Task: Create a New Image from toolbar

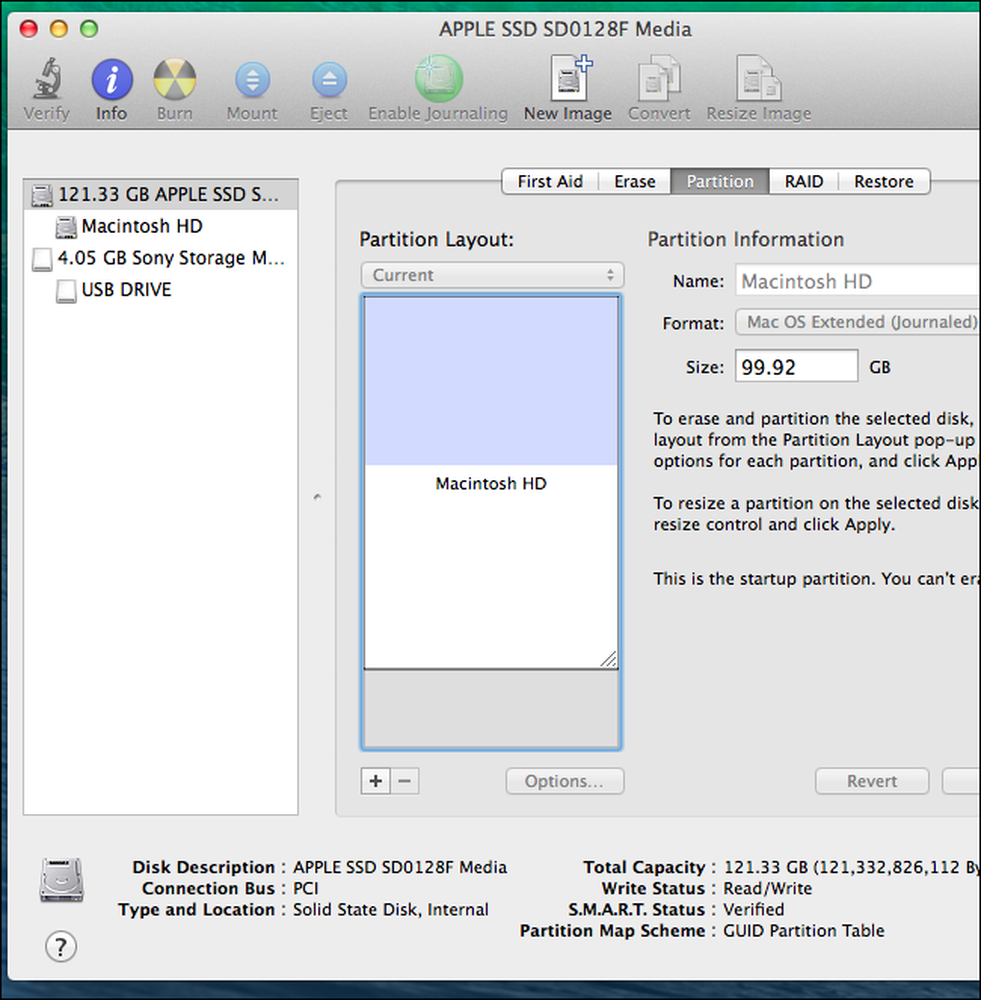Action: coord(570,78)
